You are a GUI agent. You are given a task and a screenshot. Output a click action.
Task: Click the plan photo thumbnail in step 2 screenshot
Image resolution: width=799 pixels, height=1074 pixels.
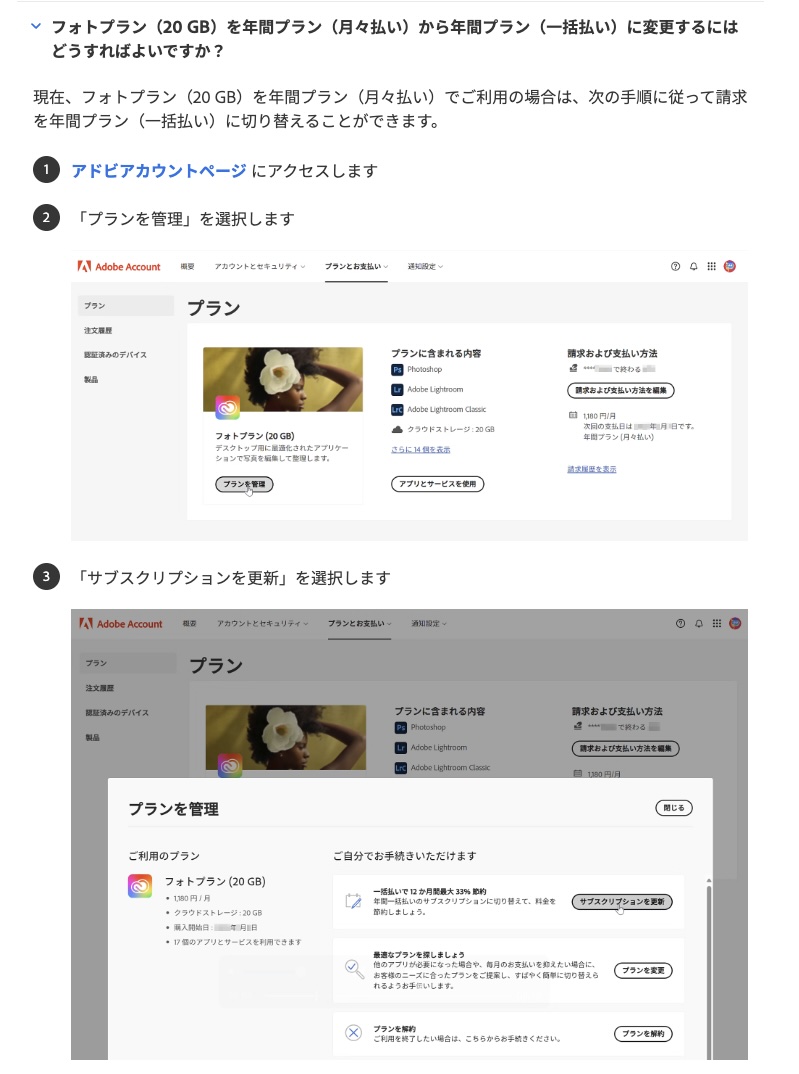283,379
